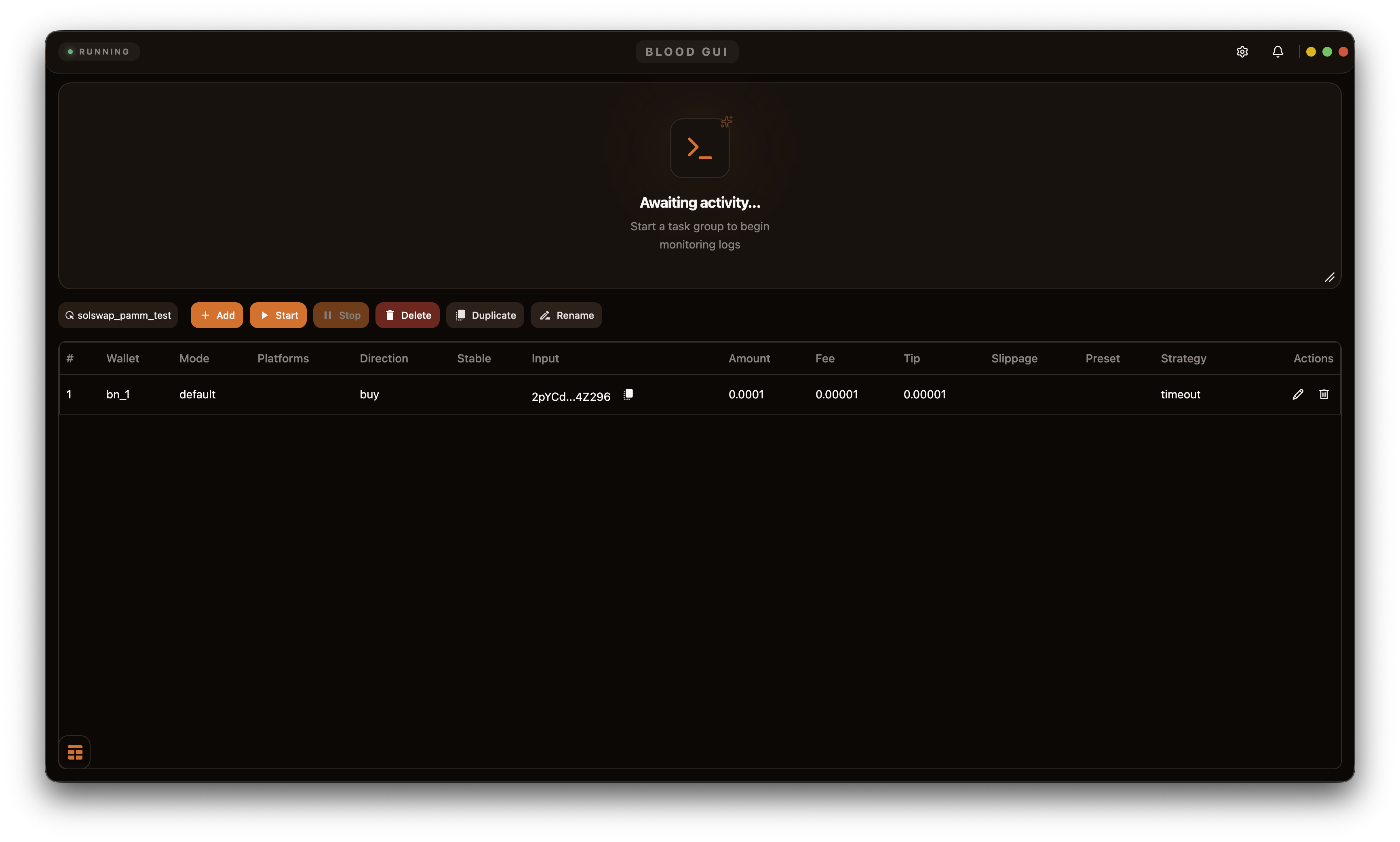Screen dimensions: 1400x842
Task: Click the RUNNING status indicator
Action: pos(99,52)
